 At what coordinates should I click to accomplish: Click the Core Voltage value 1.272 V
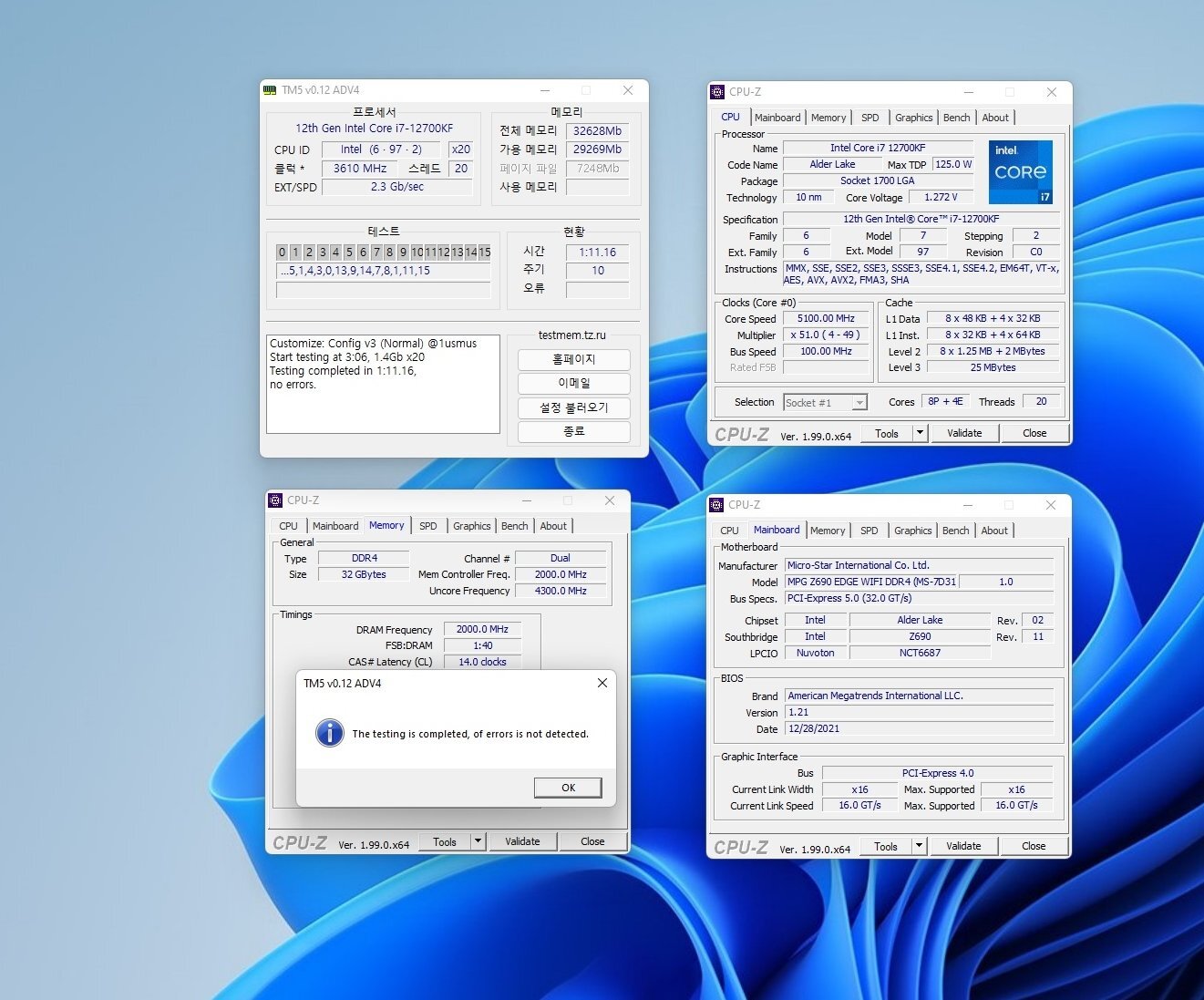(x=942, y=197)
